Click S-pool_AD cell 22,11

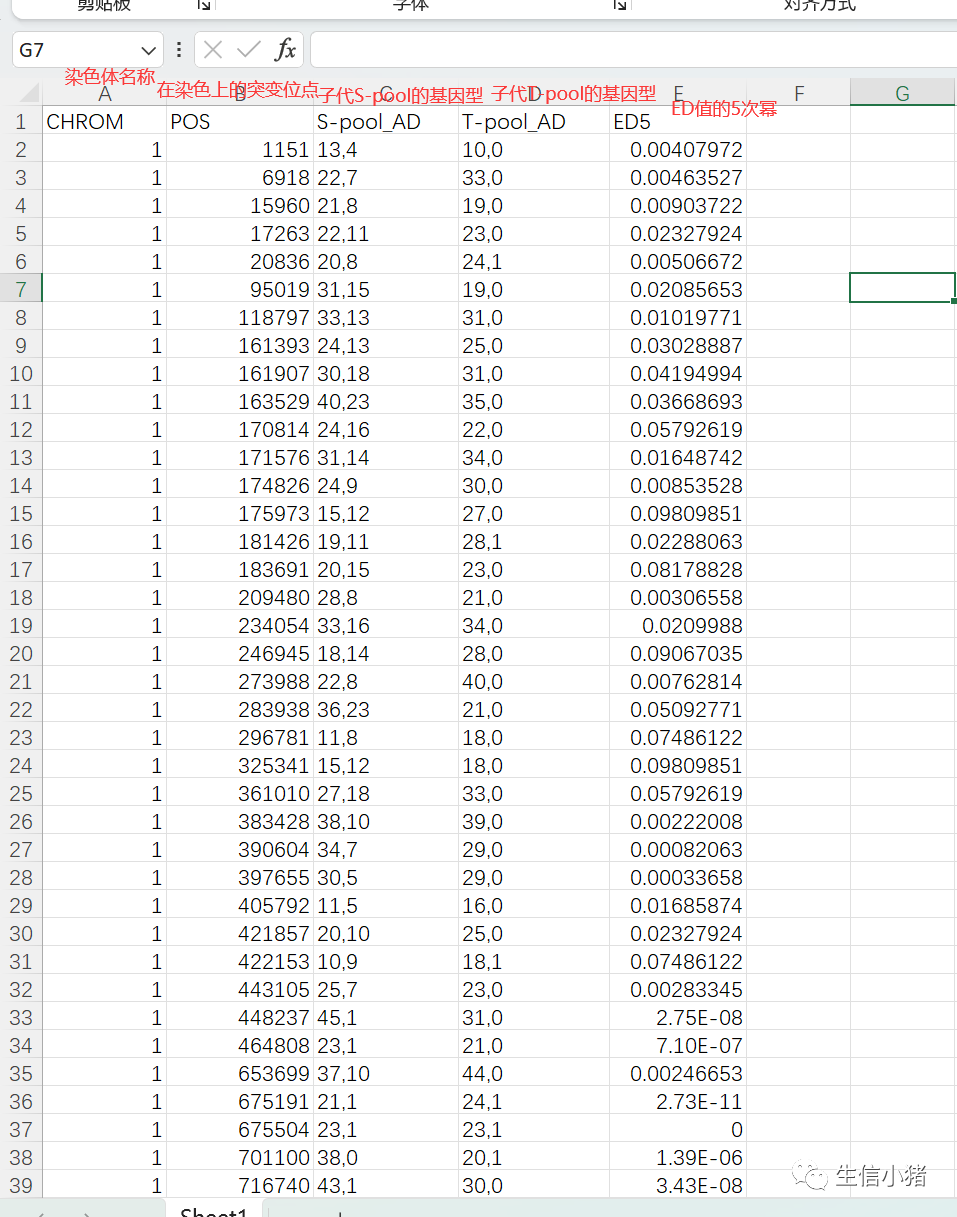(386, 234)
